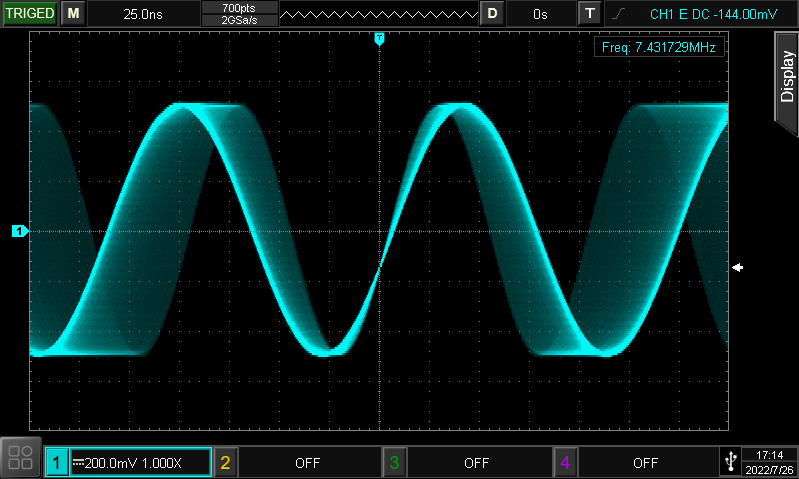This screenshot has height=479, width=799.
Task: Click the D delay icon
Action: click(x=491, y=14)
